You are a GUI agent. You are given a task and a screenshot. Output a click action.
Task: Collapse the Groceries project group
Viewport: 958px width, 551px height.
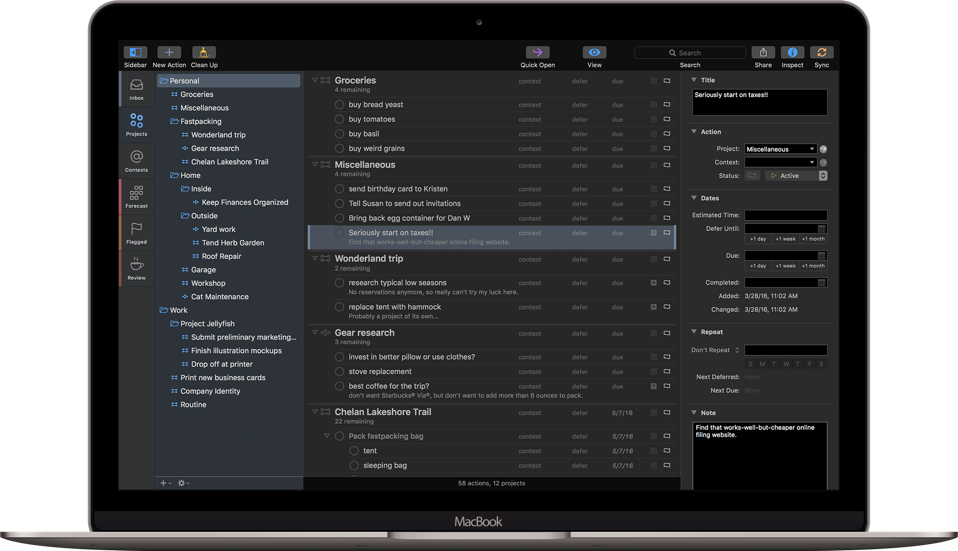315,80
